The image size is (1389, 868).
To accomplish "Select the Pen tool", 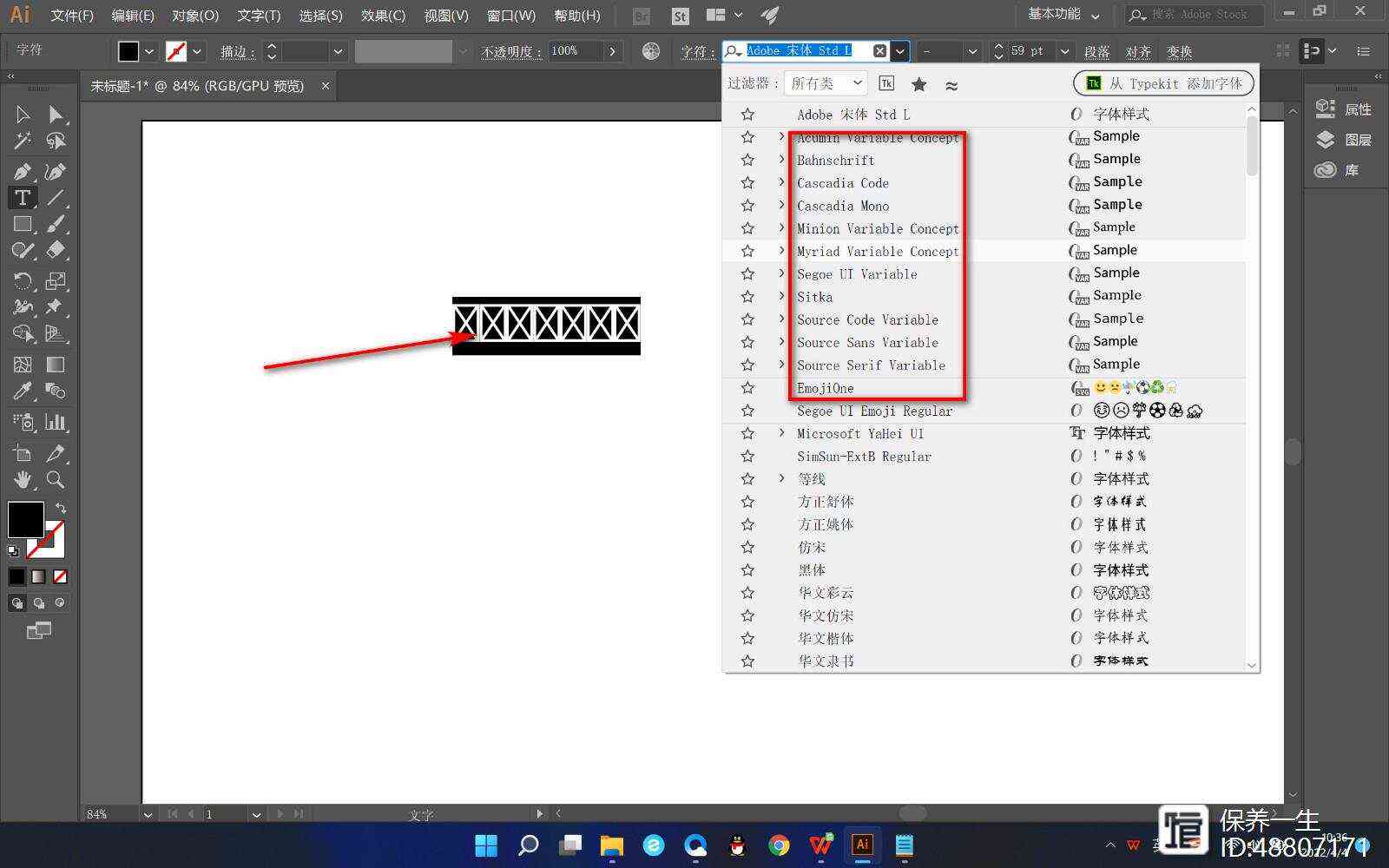I will coord(23,172).
